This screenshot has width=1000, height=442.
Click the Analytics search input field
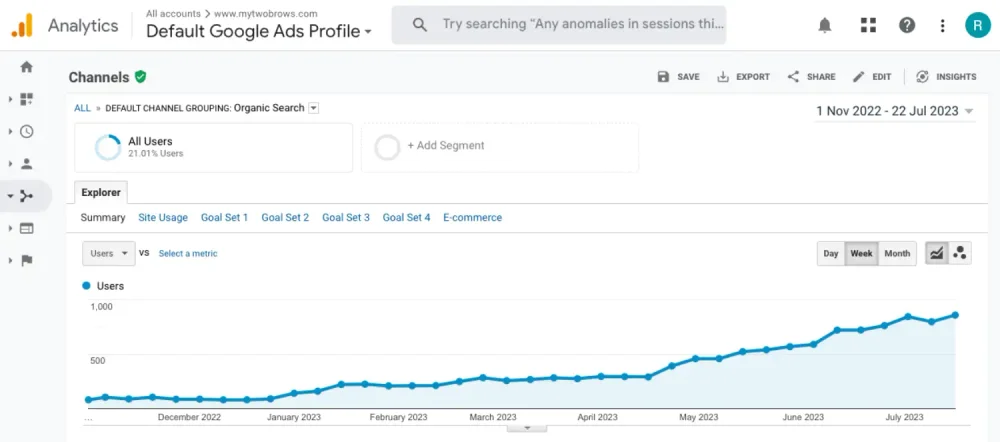580,25
